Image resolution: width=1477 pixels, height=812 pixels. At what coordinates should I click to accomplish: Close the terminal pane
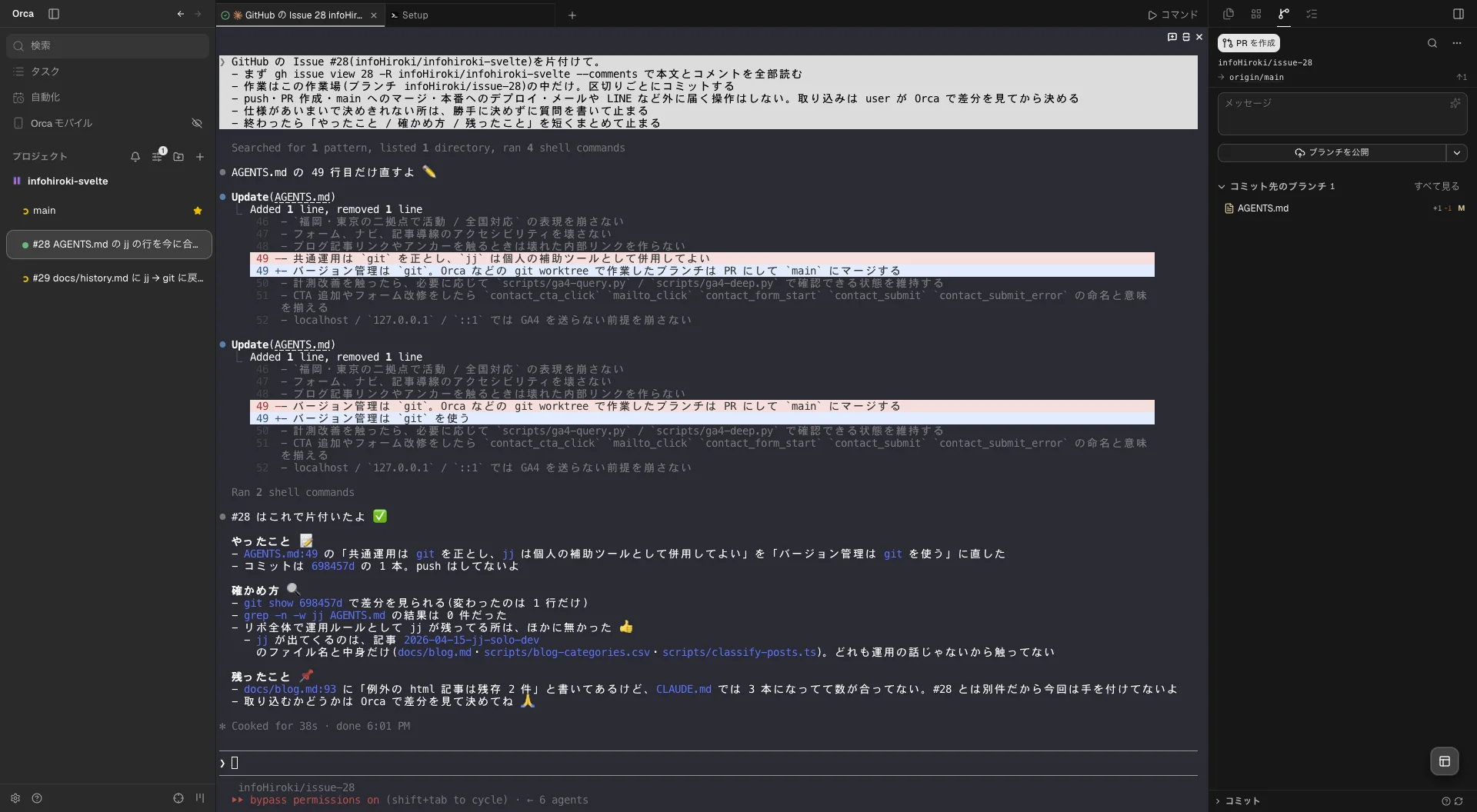[1199, 37]
